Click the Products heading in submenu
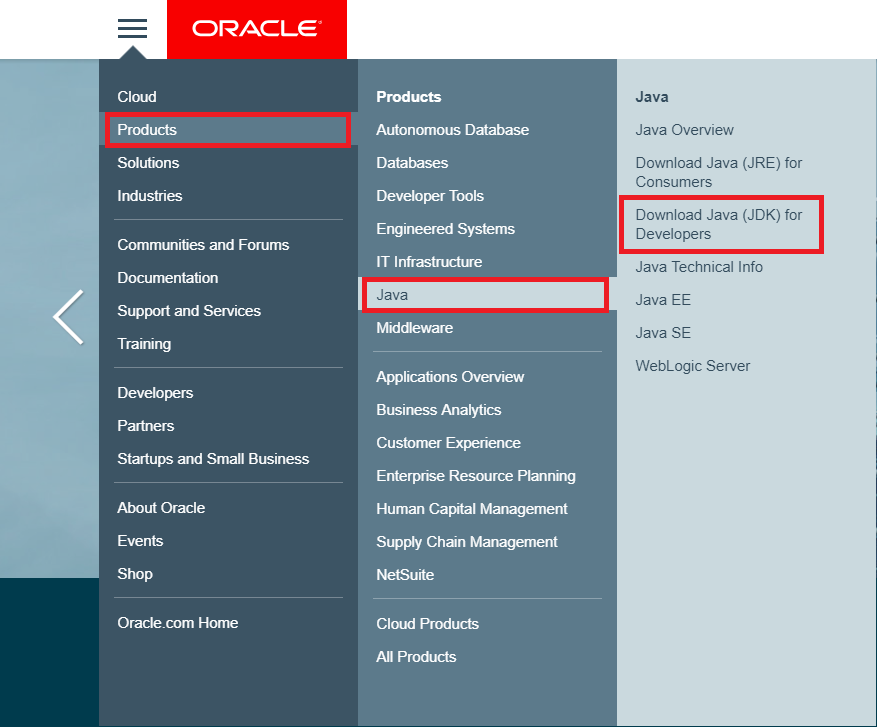 409,97
